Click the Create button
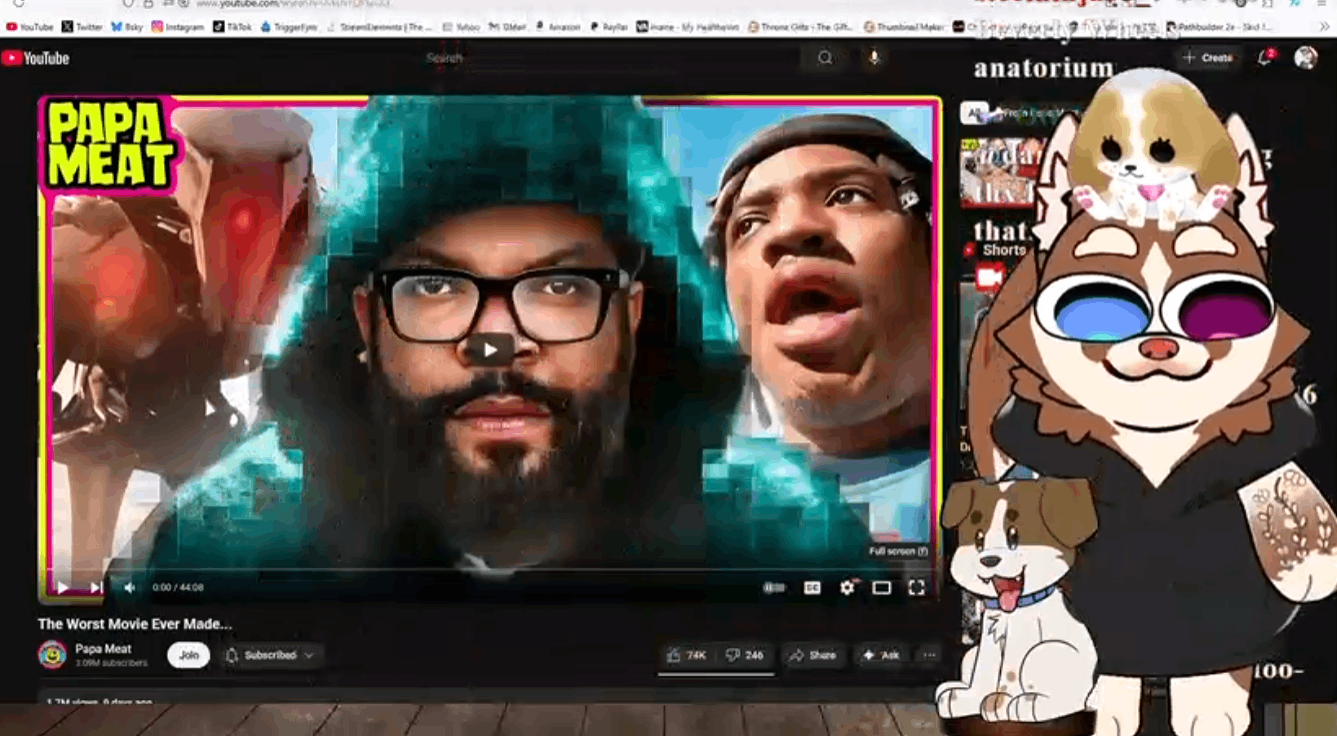Screen dimensions: 1337x736 [1207, 58]
